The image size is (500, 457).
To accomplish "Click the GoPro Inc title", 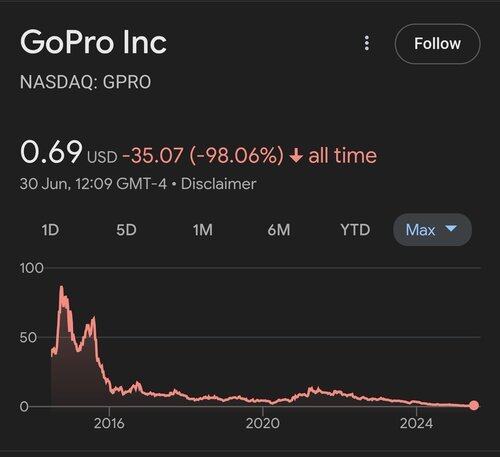I will pyautogui.click(x=93, y=42).
